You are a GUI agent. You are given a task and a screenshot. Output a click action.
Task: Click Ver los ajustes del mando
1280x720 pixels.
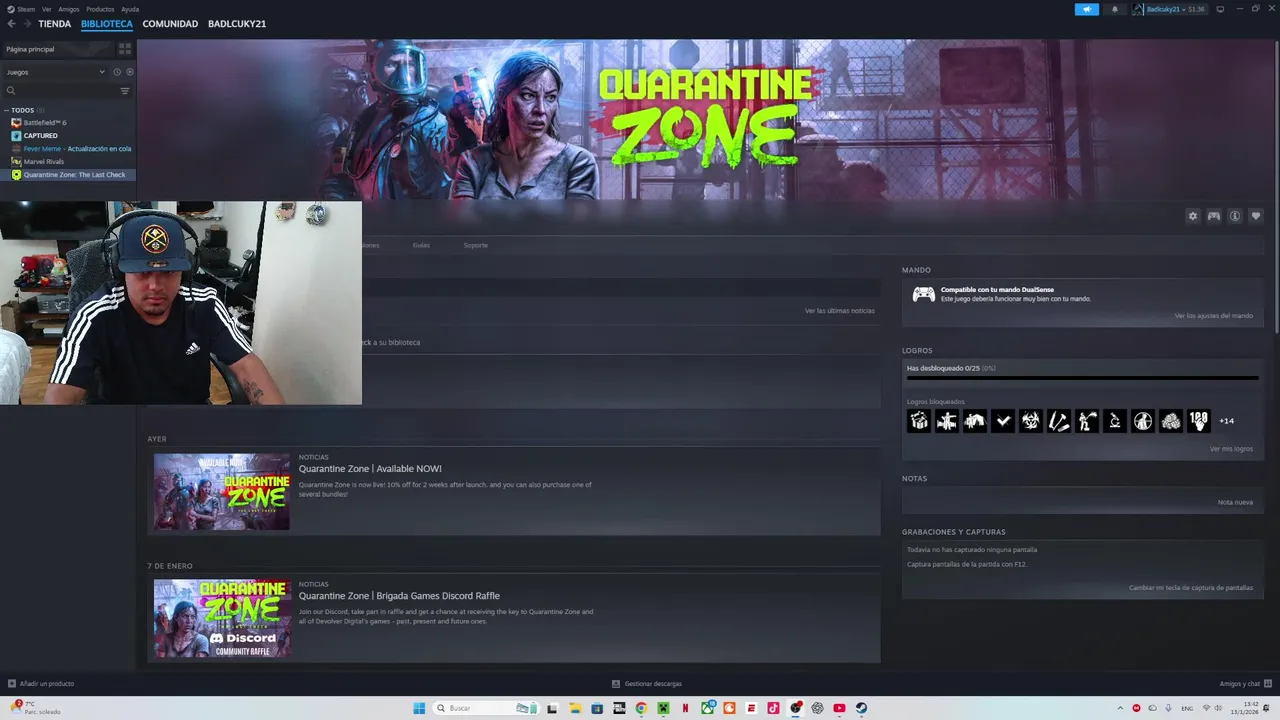(1214, 316)
